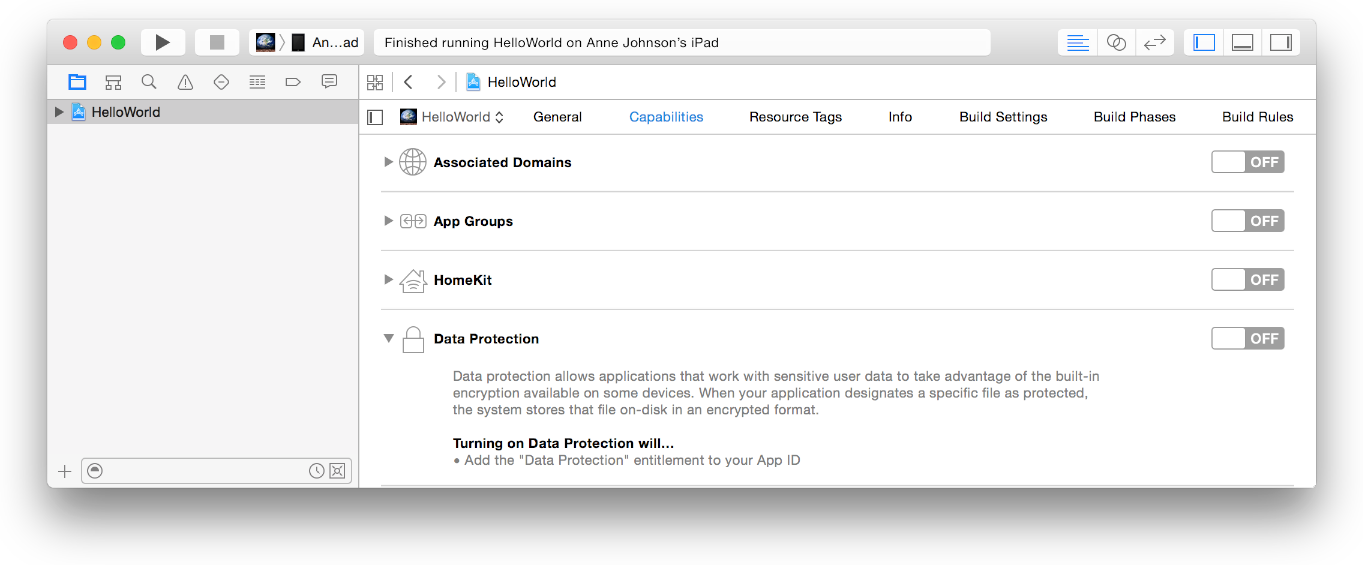Switch to the Build Phases tab
This screenshot has width=1363, height=565.
click(1134, 117)
